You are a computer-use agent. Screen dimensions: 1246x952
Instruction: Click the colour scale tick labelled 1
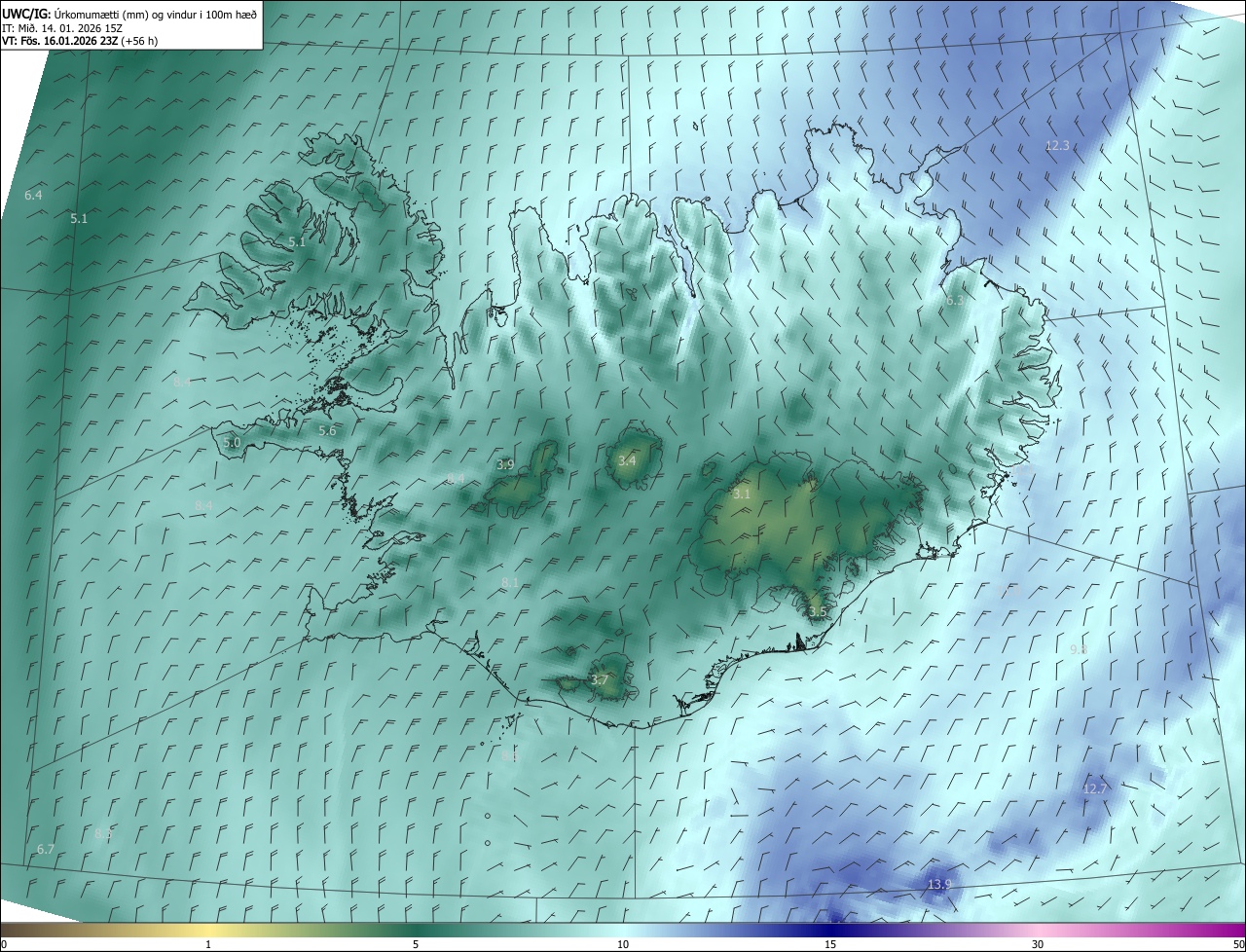click(x=208, y=944)
